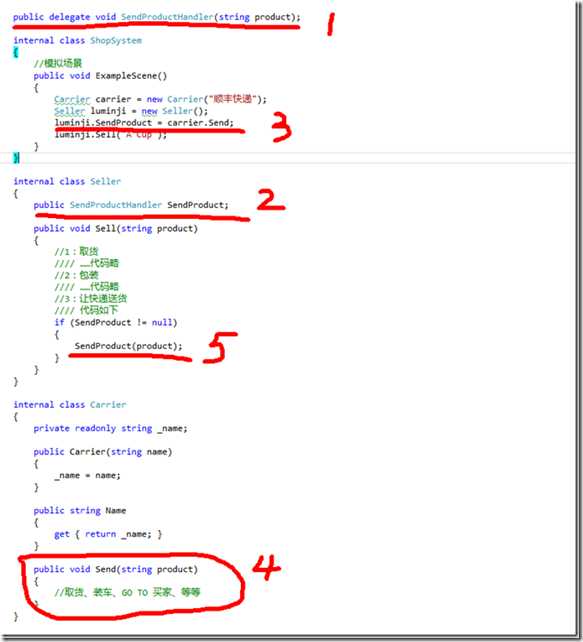The image size is (583, 642).
Task: Click the 'get { return _name; }' accessor line
Action: coord(108,534)
